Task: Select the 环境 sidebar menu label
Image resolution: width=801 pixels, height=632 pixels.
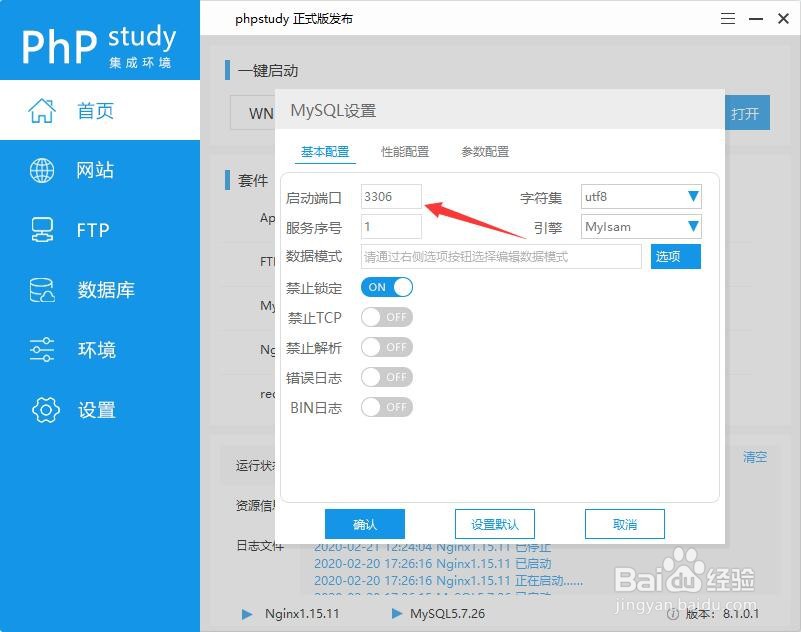Action: (x=97, y=350)
